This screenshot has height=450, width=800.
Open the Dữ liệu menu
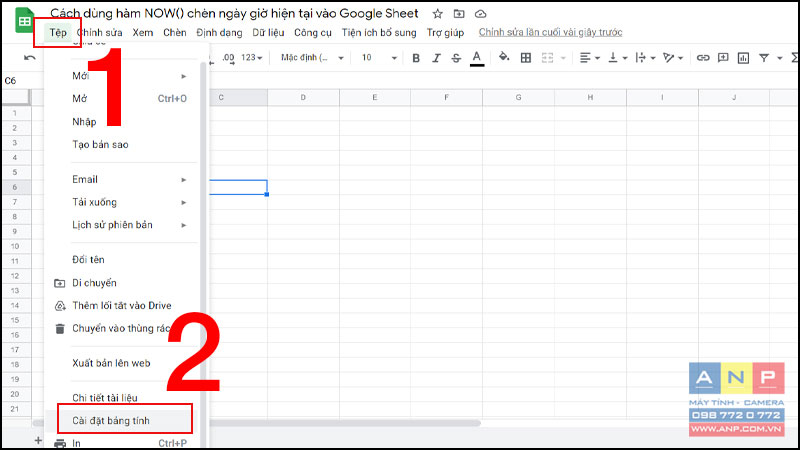click(268, 33)
